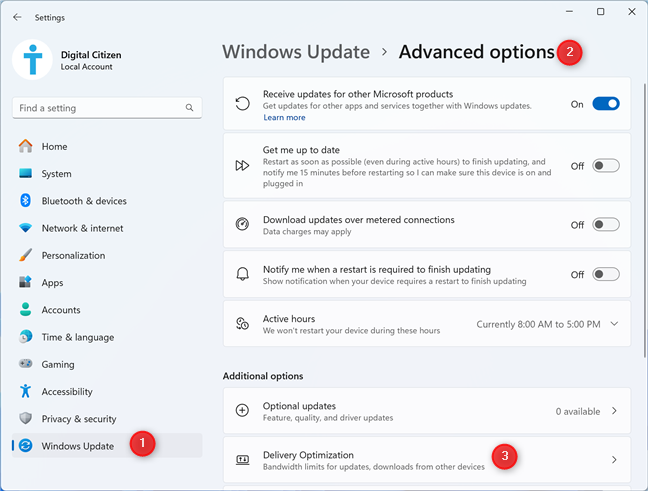This screenshot has width=648, height=491.
Task: Expand the Active hours chevron
Action: pos(614,324)
